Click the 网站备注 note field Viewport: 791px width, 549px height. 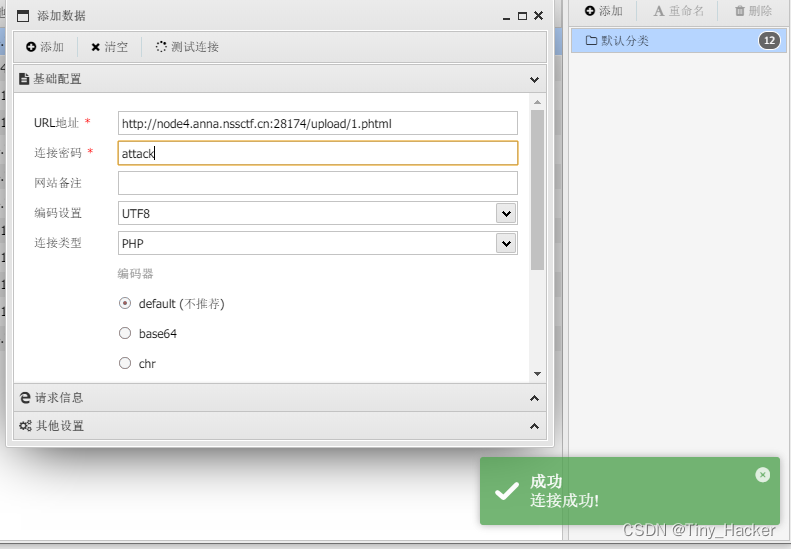point(318,183)
